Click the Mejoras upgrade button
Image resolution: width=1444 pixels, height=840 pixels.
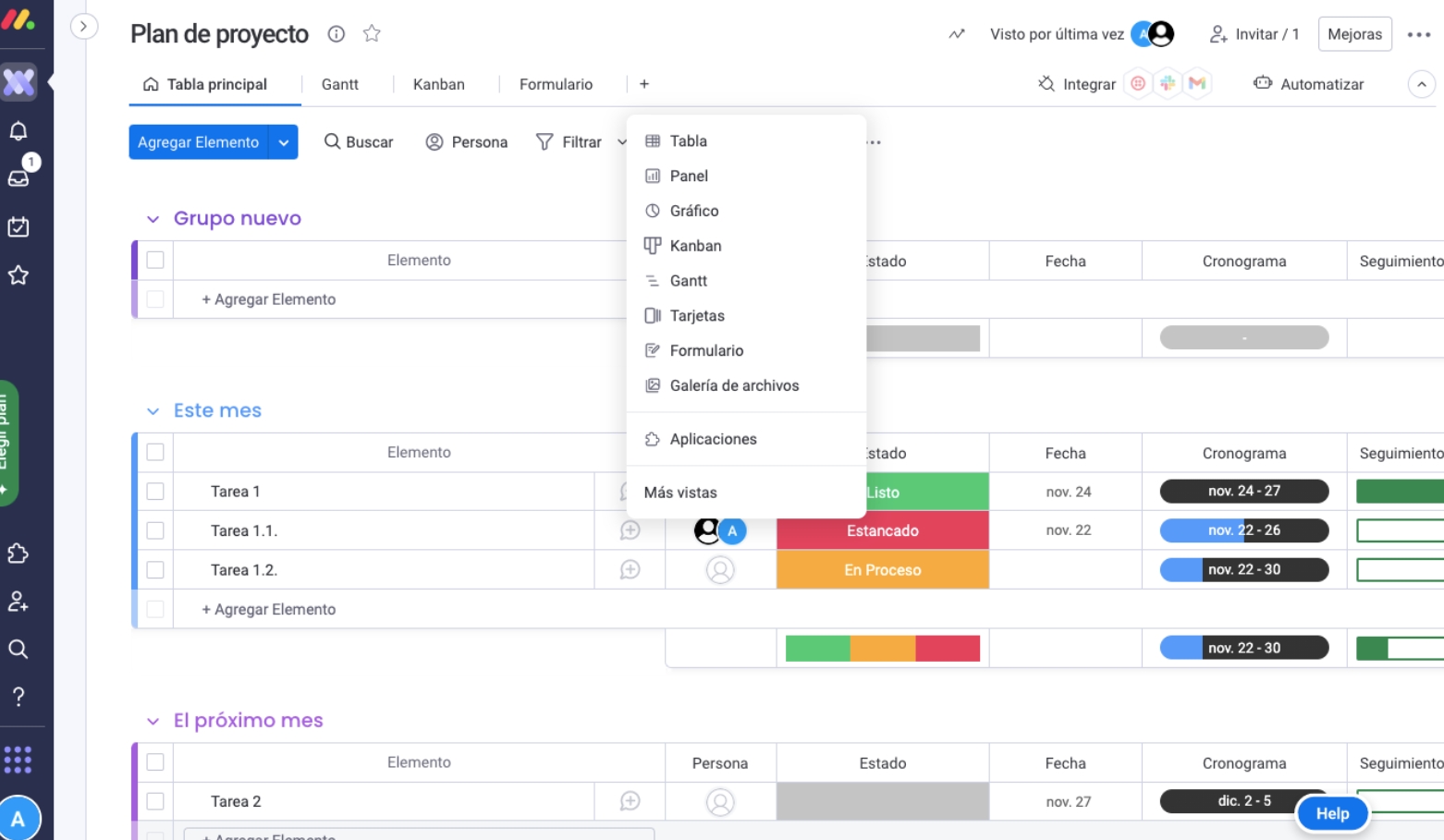tap(1355, 34)
